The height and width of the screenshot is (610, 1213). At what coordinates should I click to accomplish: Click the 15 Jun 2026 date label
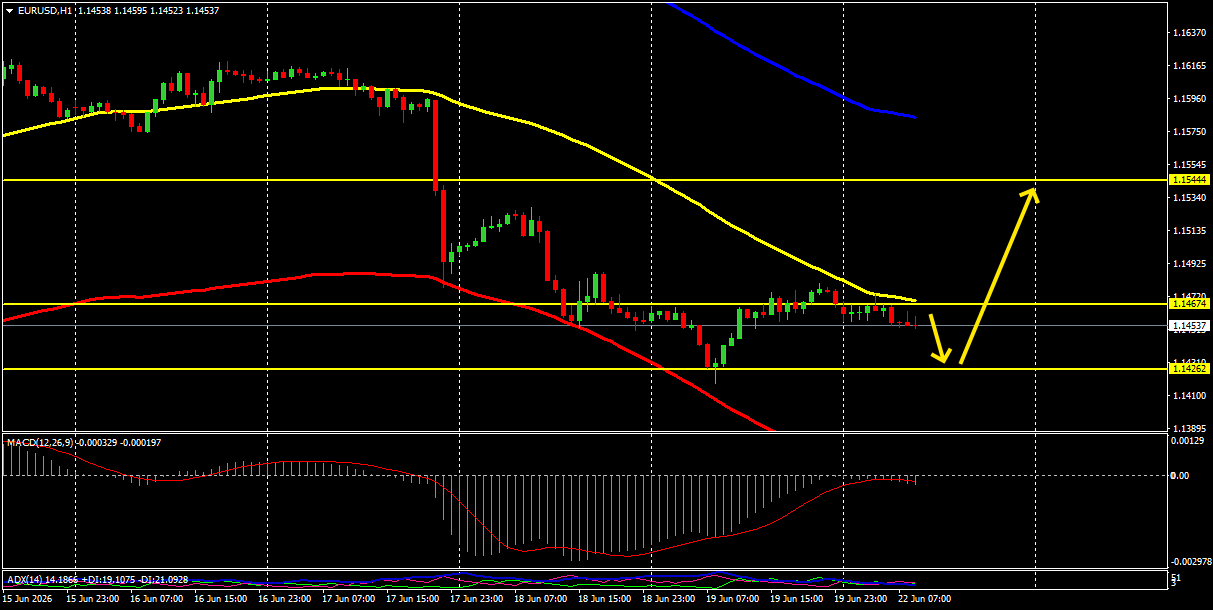point(28,600)
